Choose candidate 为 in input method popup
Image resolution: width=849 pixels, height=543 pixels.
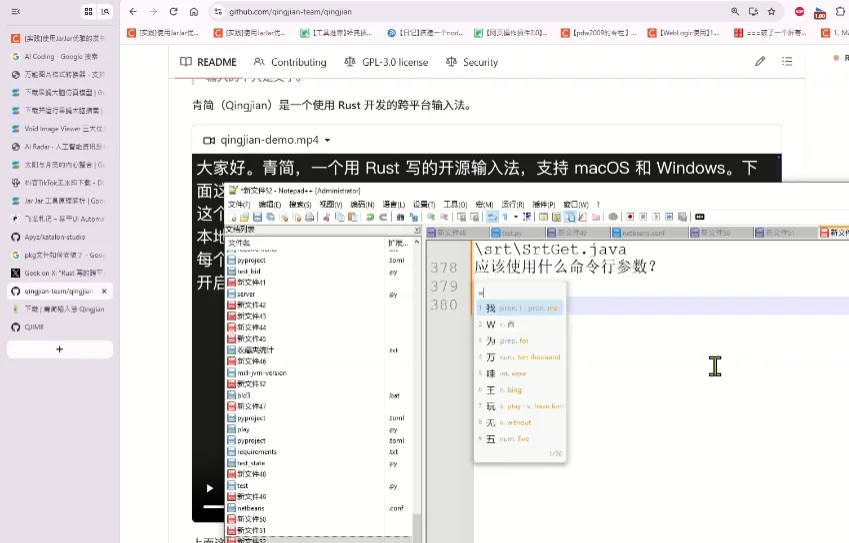520,341
